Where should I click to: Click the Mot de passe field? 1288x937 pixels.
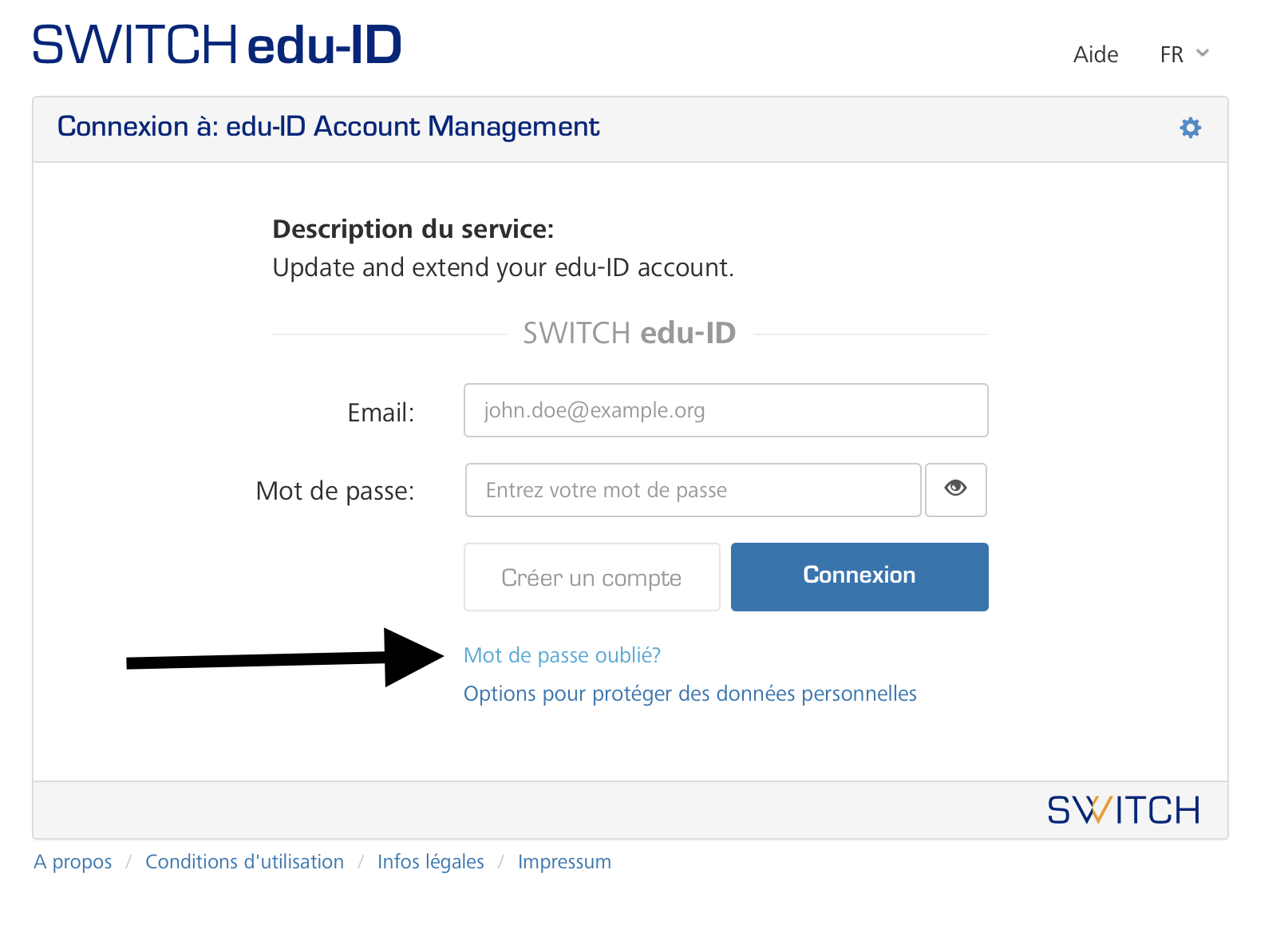tap(693, 490)
